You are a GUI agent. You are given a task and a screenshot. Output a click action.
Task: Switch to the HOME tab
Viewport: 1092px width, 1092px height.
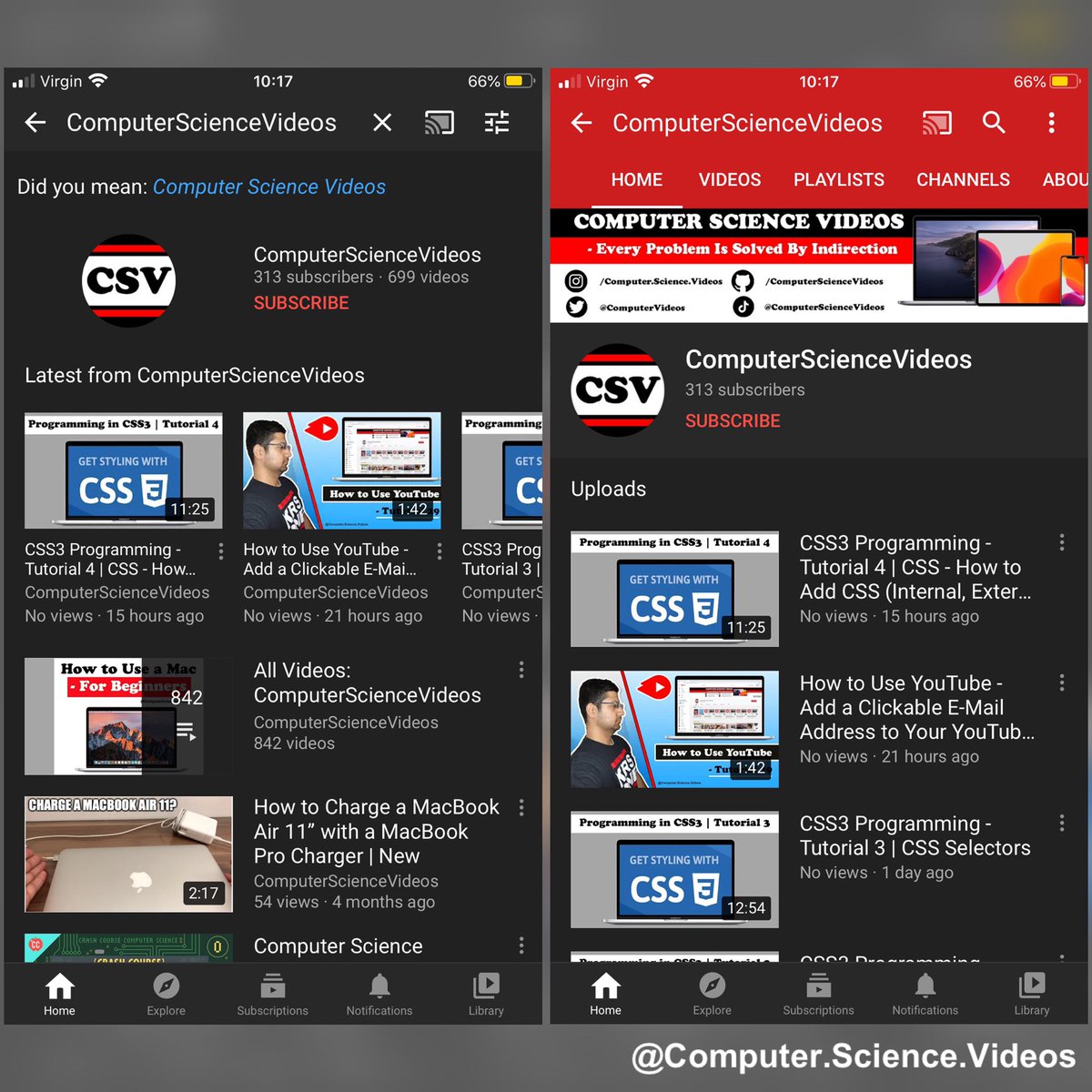pyautogui.click(x=637, y=180)
